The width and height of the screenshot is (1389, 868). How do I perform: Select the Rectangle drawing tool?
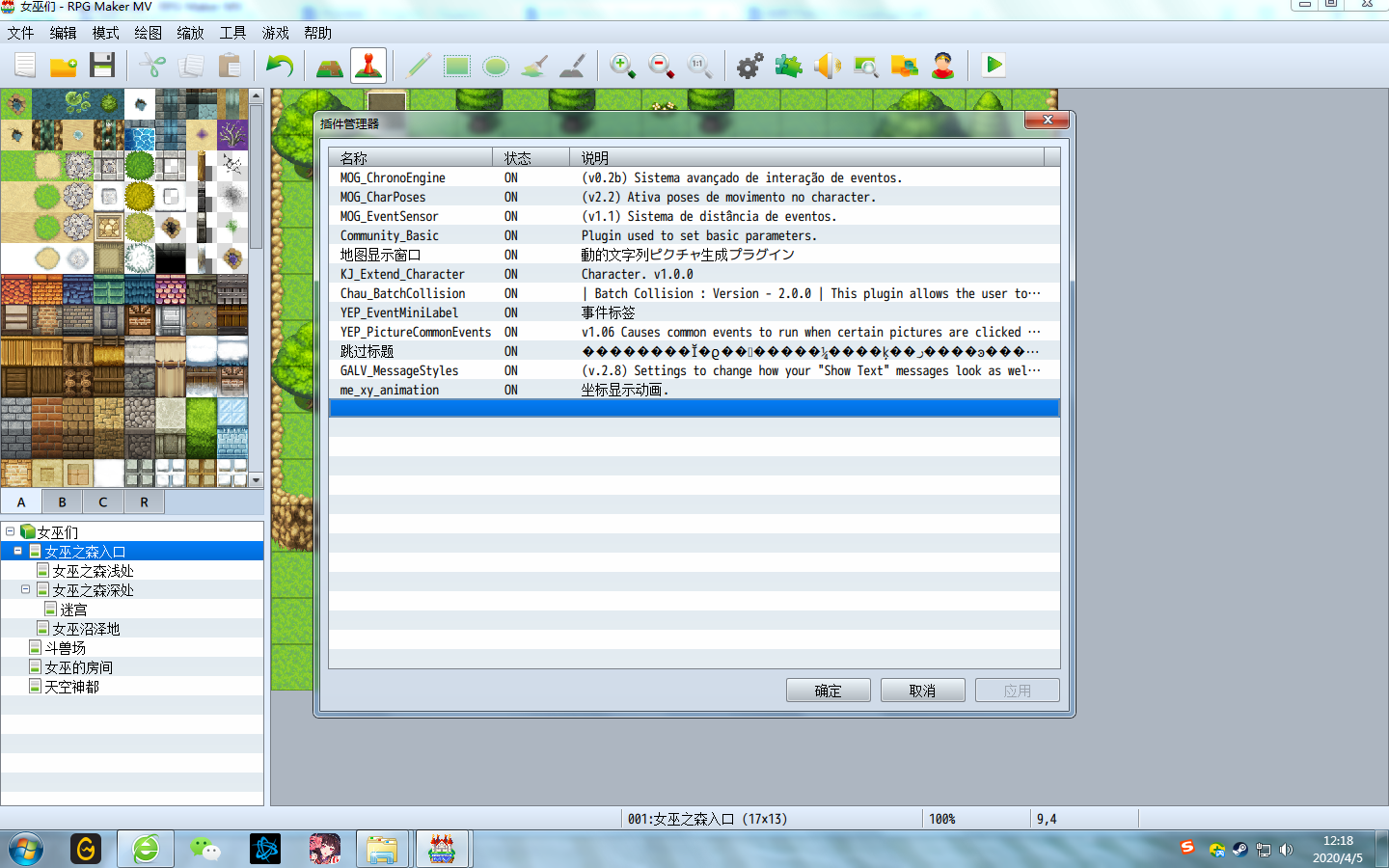click(457, 66)
